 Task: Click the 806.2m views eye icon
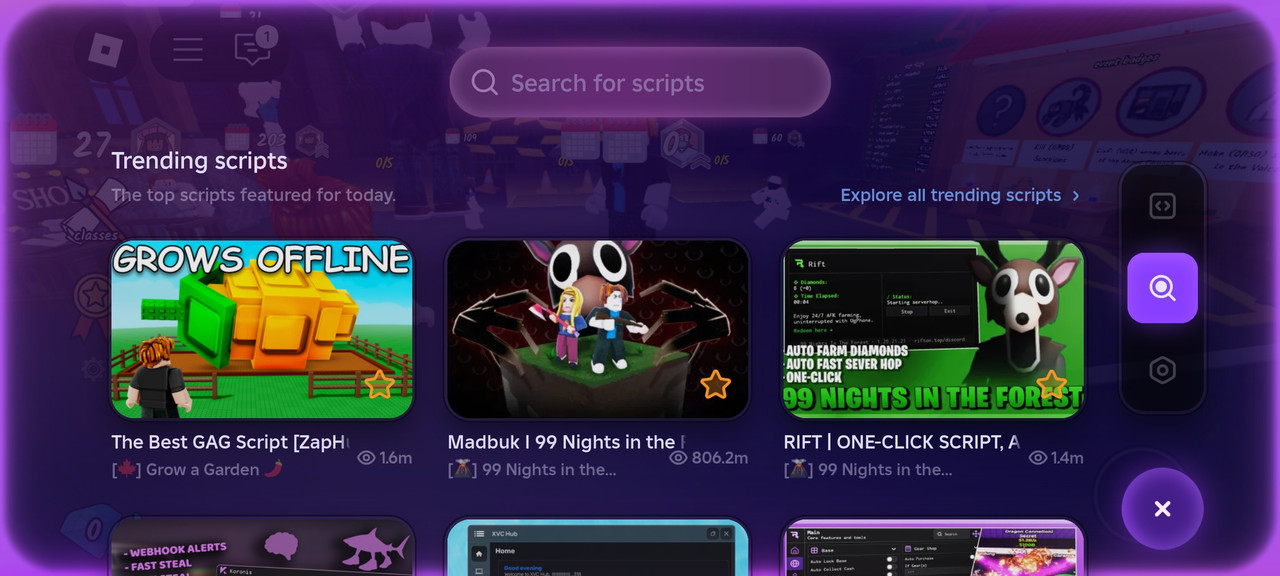(x=679, y=458)
